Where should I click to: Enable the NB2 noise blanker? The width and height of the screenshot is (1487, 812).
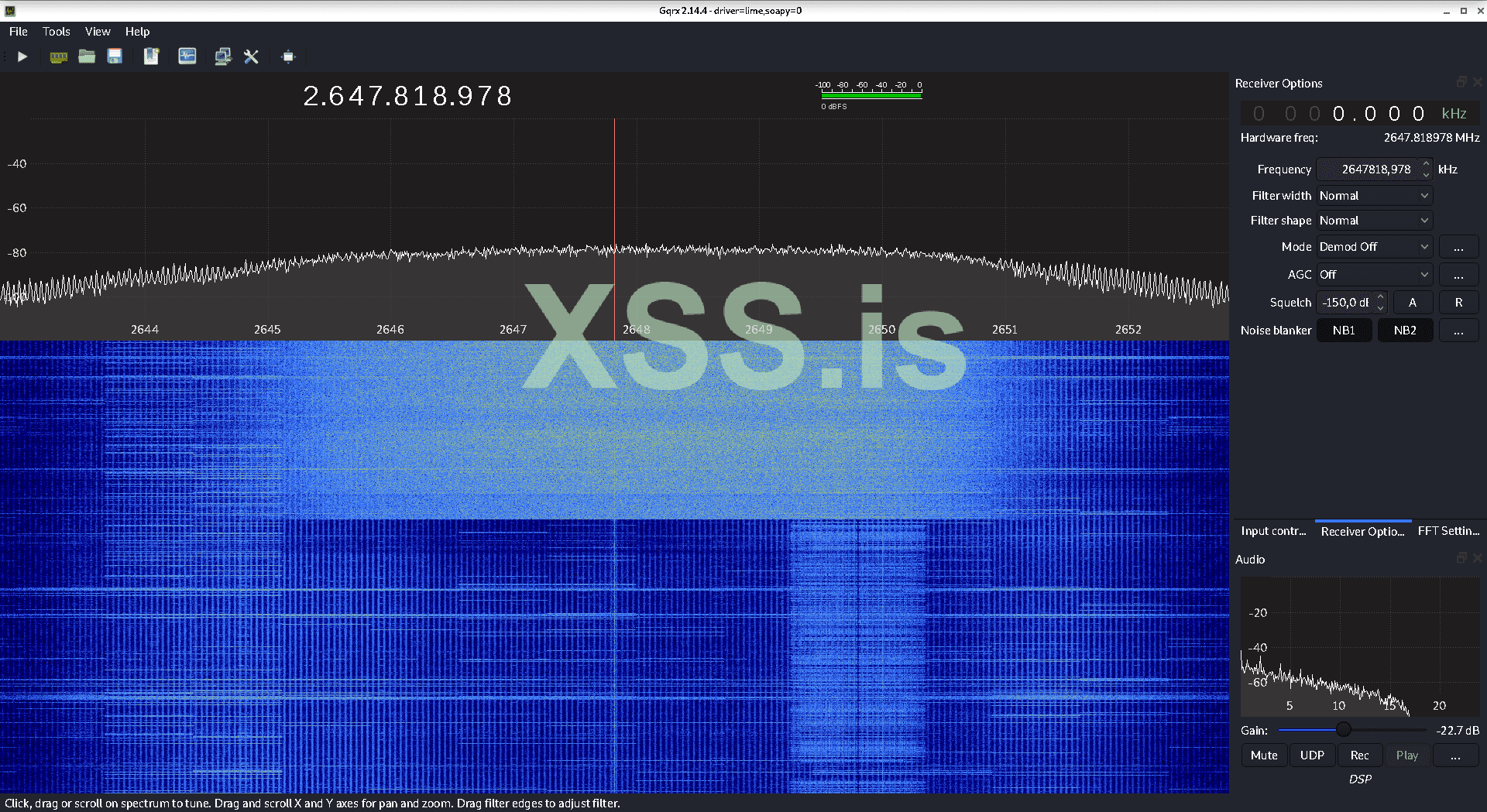pos(1405,330)
